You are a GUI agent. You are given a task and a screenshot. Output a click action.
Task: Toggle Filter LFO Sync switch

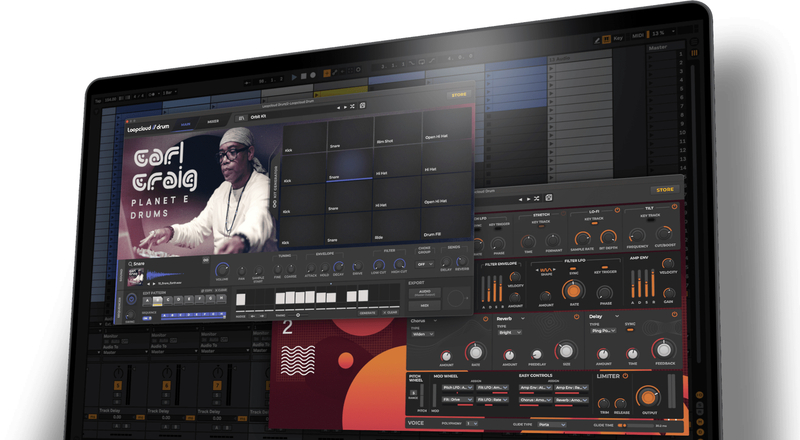574,268
